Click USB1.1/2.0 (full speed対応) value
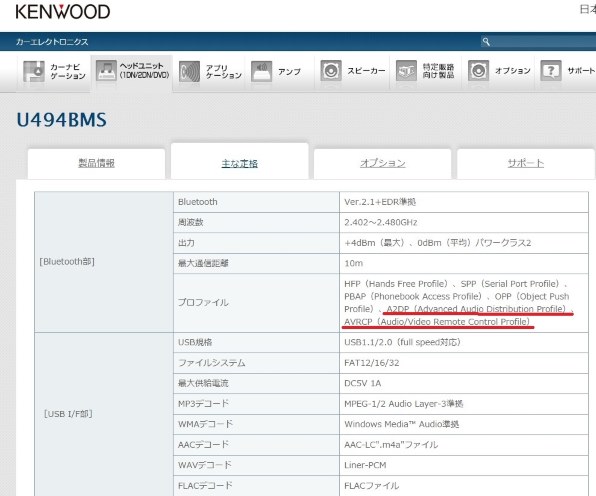Screen dimensions: 596x496 [403, 342]
